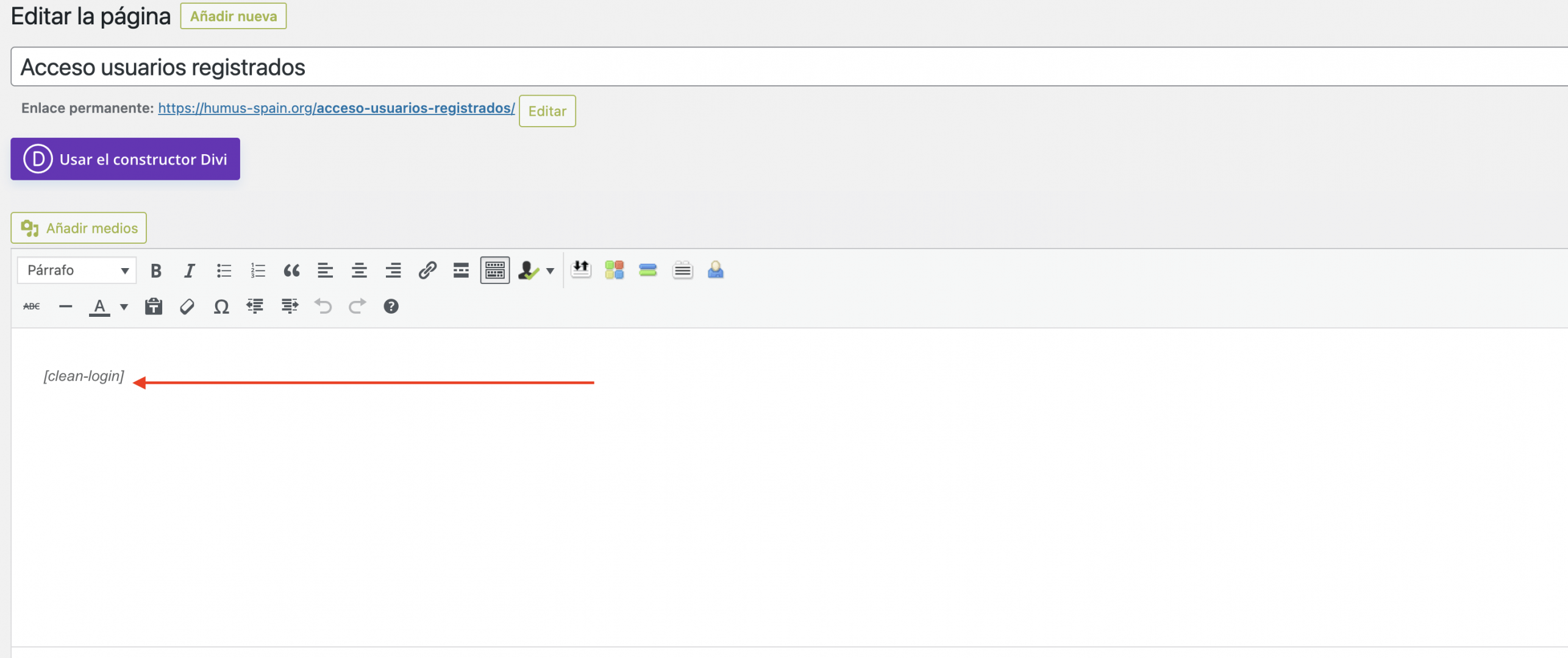1568x658 pixels.
Task: Click the colored boxes shortcode icon
Action: 615,269
